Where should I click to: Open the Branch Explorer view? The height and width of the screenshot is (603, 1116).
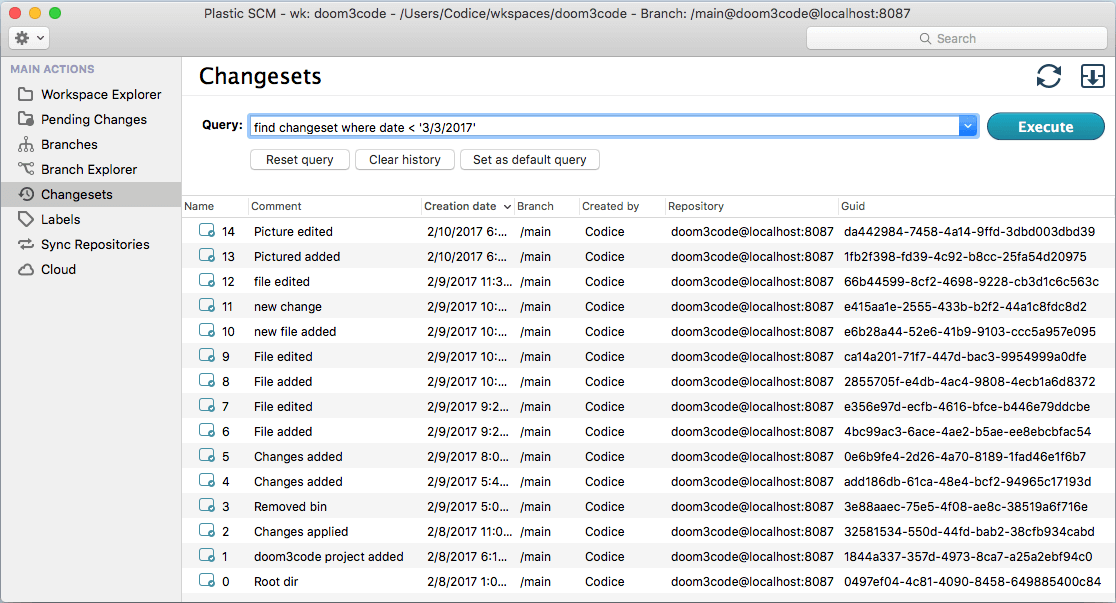(x=89, y=169)
